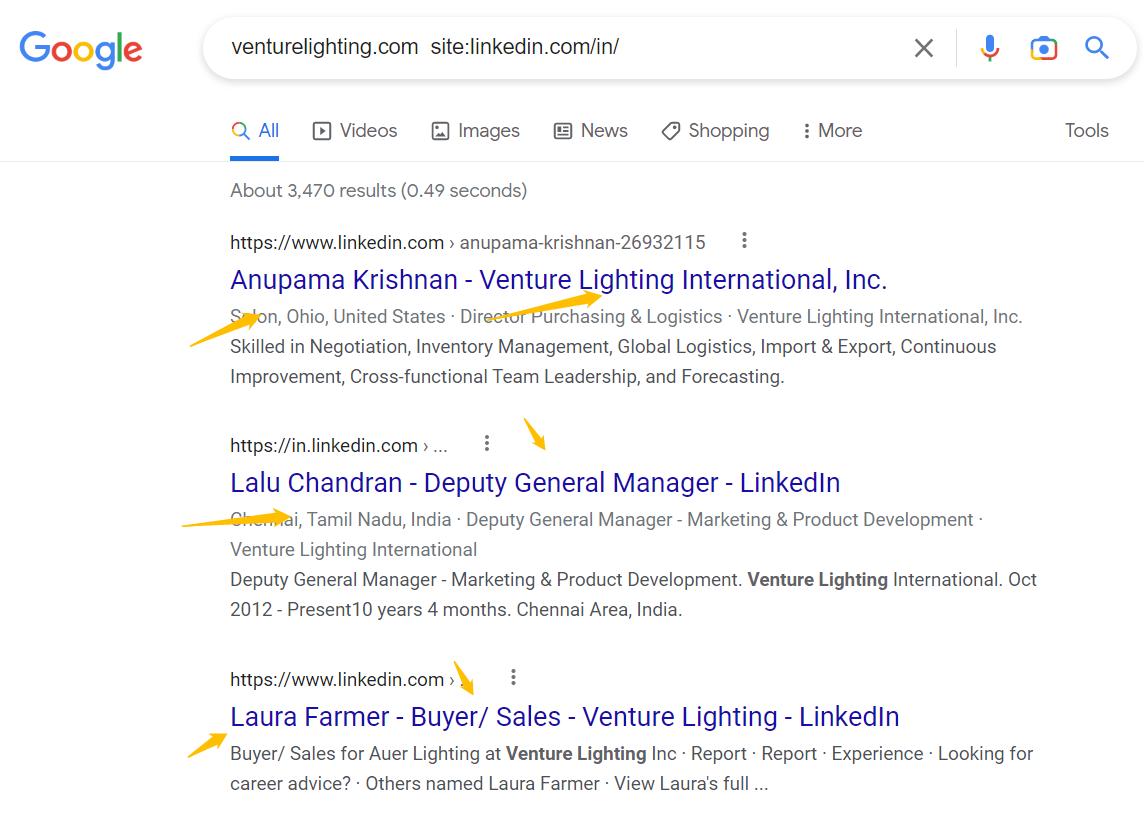
Task: Select the Shopping tab
Action: point(715,131)
